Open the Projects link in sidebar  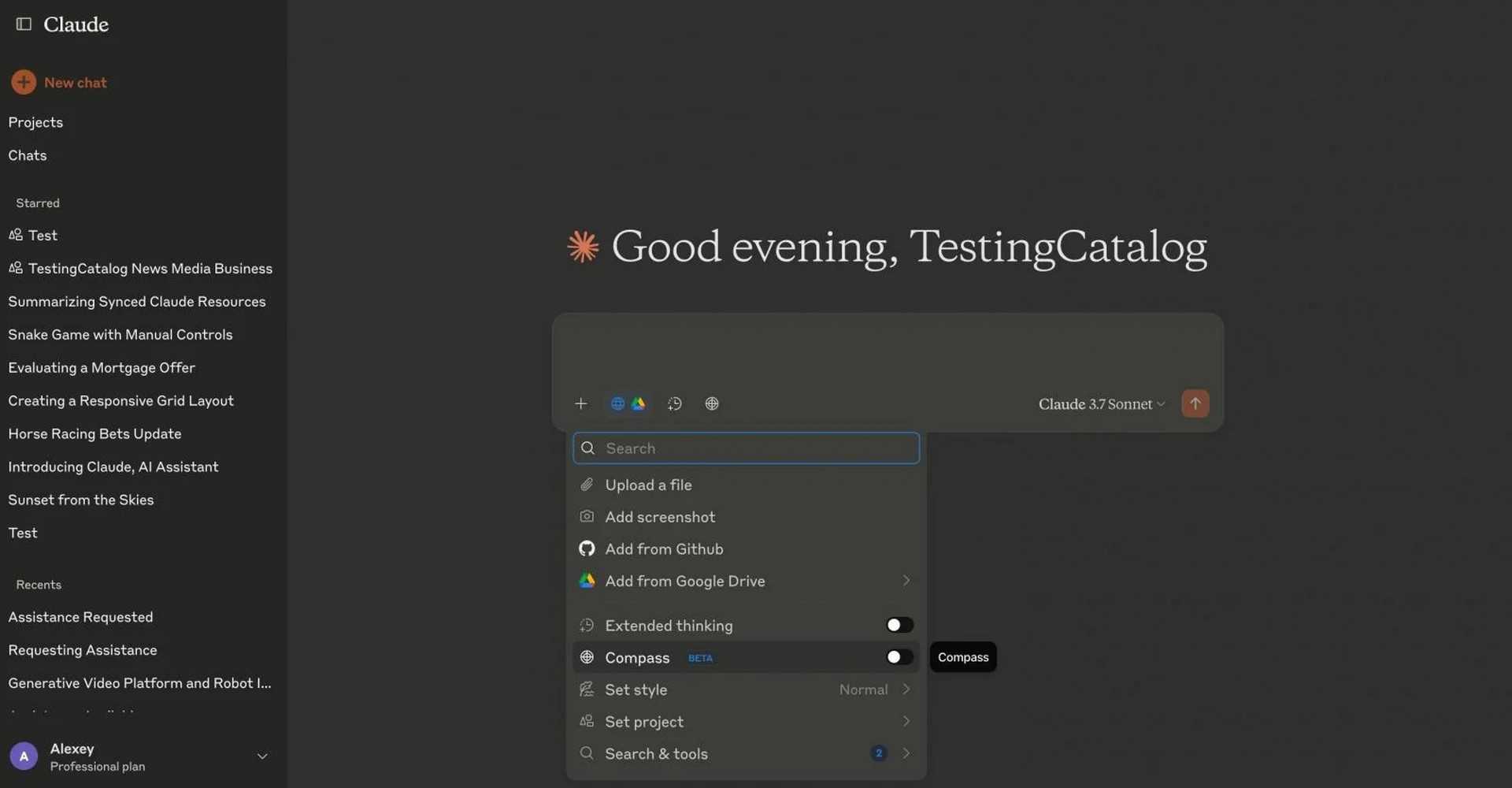pos(35,122)
